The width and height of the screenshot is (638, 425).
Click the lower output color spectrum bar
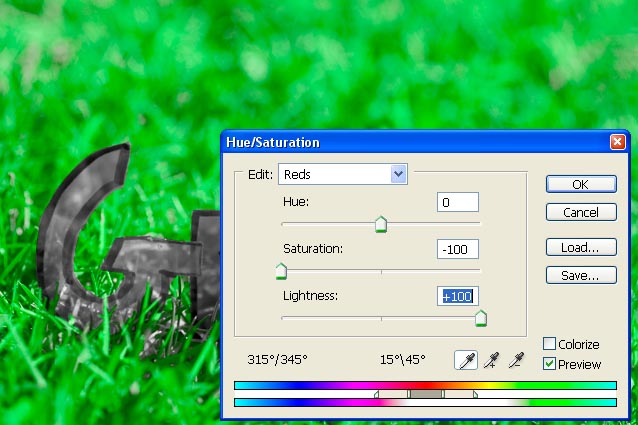(425, 402)
